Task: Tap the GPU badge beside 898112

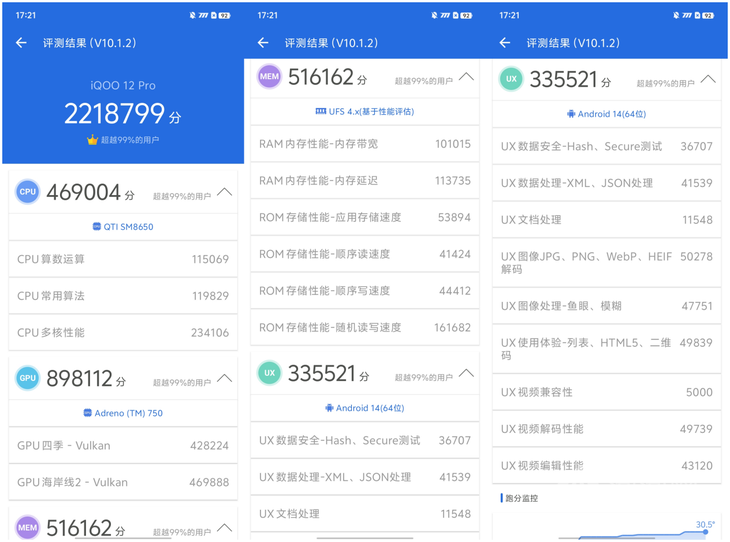Action: (27, 378)
